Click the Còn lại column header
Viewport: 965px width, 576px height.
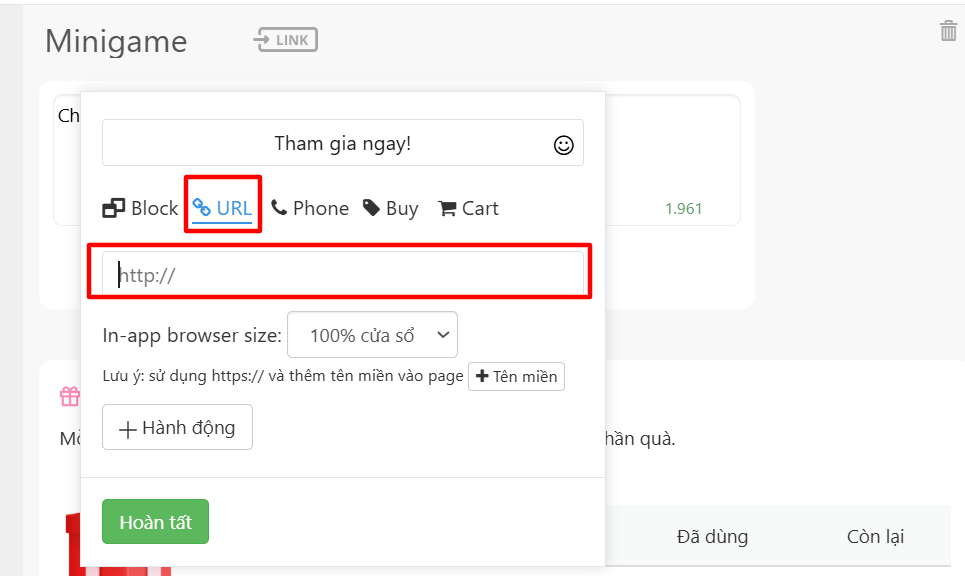(875, 536)
